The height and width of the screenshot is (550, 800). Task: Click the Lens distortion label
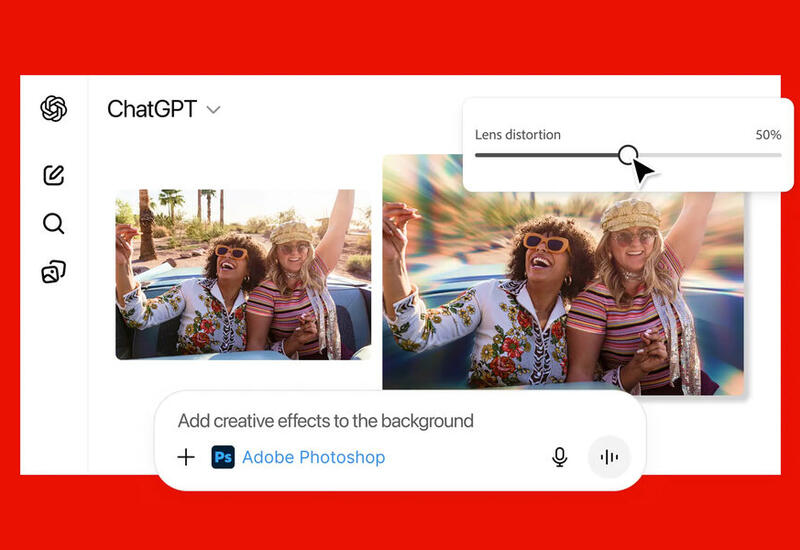[518, 135]
